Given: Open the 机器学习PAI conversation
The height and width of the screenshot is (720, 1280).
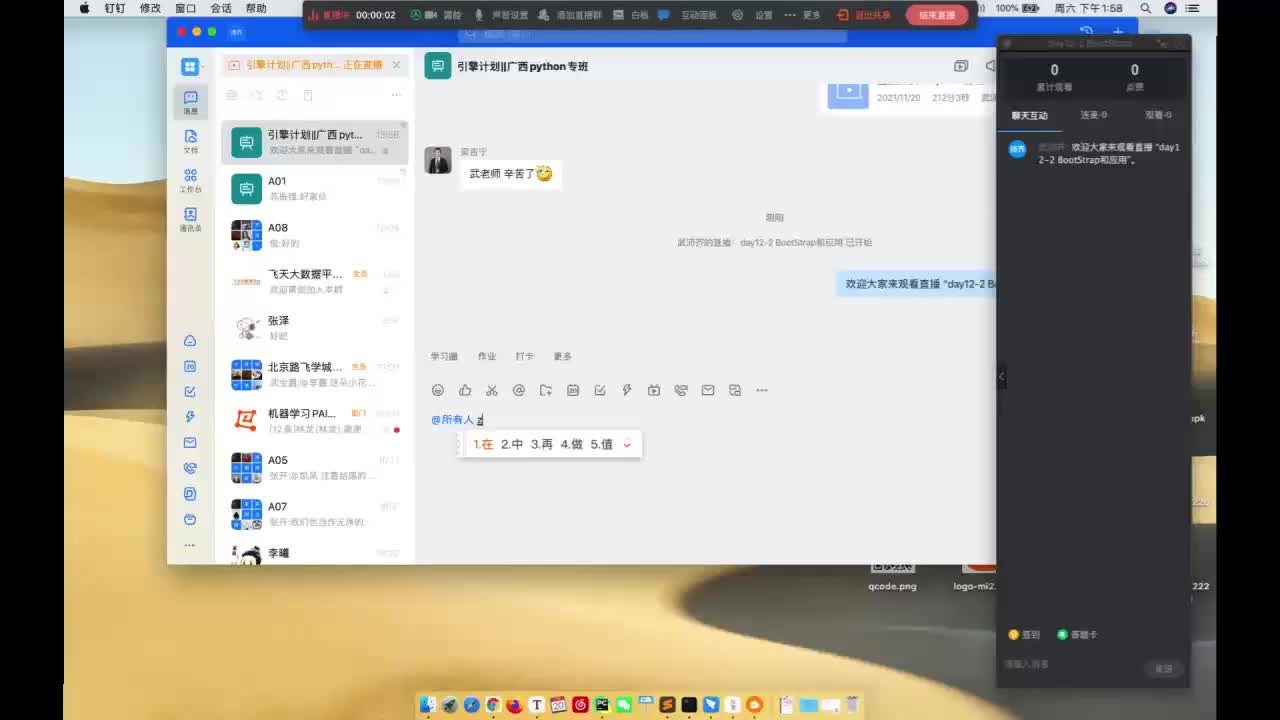Looking at the screenshot, I should point(314,420).
